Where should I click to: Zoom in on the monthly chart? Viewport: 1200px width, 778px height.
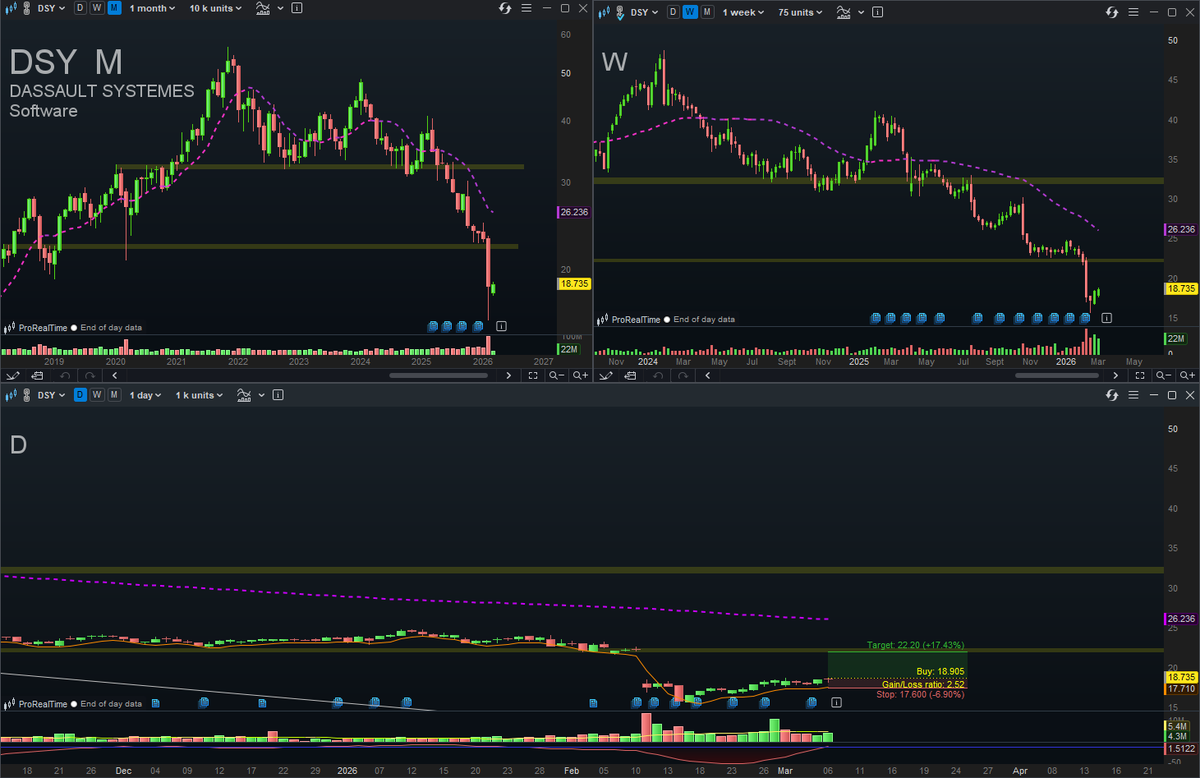click(x=580, y=375)
